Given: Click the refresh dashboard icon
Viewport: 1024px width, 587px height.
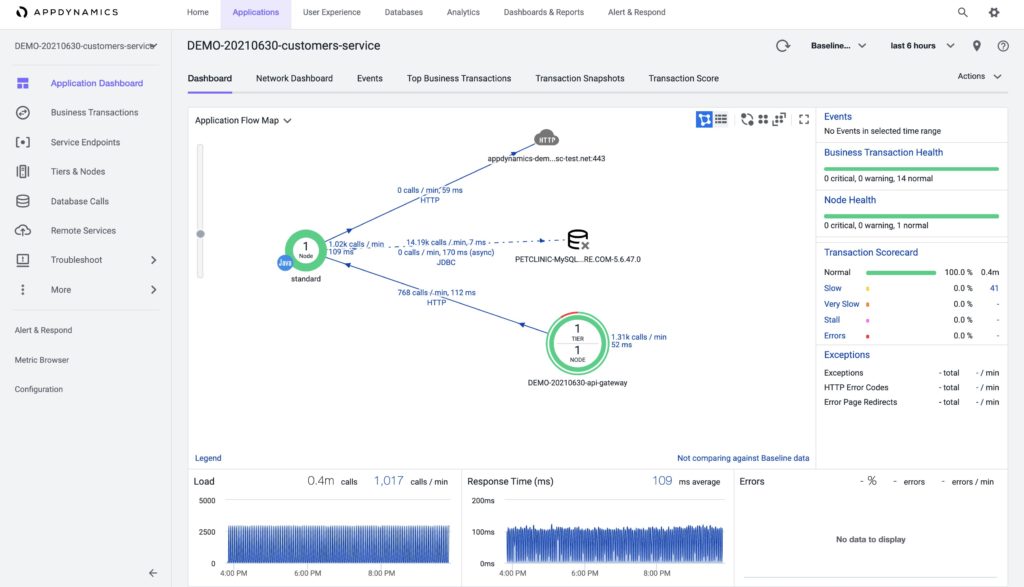Looking at the screenshot, I should 784,46.
